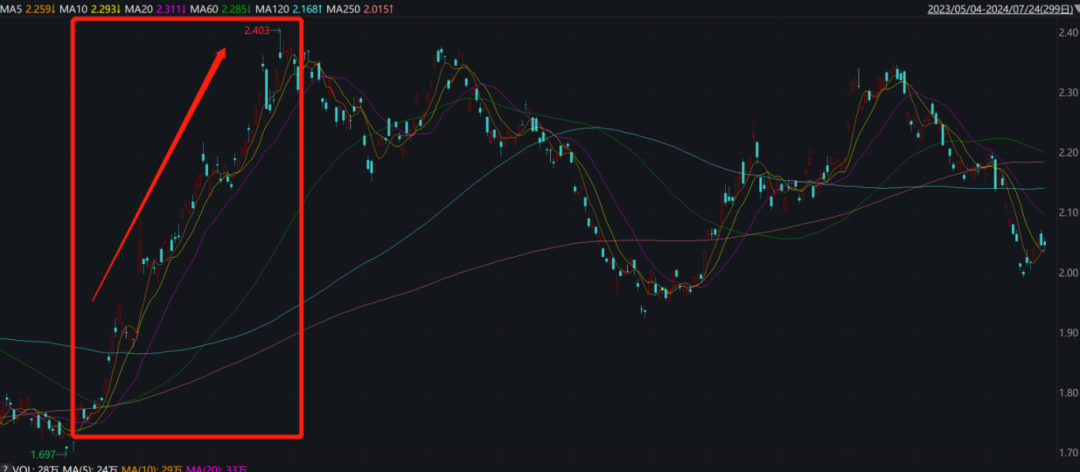Click the volume panel number icon
Image resolution: width=1080 pixels, height=472 pixels.
4,469
